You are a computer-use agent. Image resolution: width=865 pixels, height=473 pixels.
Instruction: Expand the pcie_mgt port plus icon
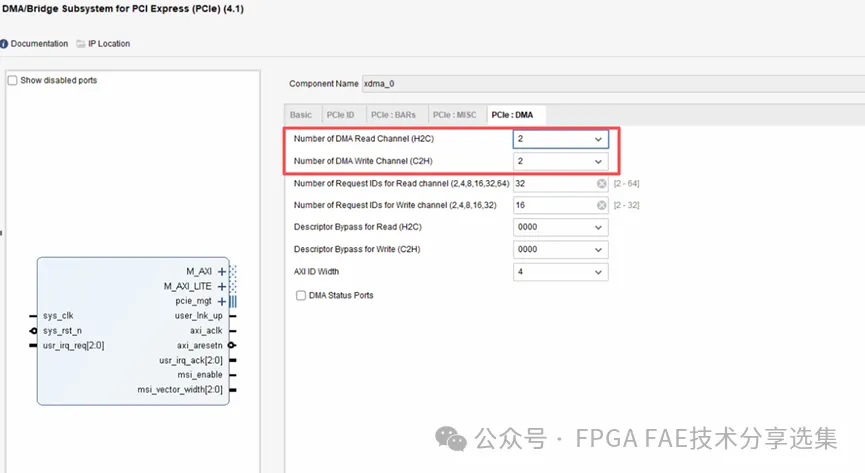(221, 301)
